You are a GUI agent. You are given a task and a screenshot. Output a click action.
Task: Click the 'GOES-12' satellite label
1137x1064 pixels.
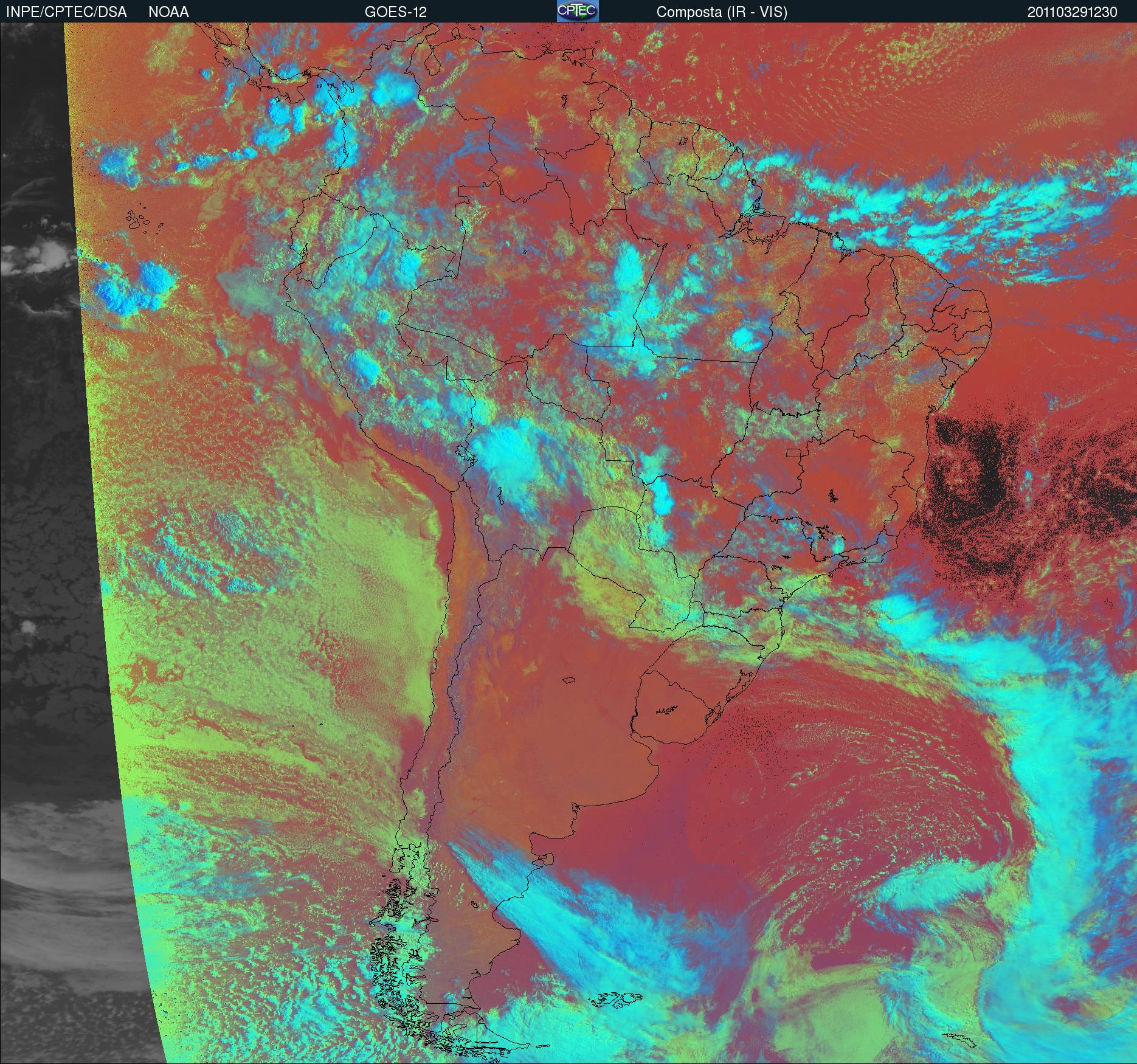396,12
